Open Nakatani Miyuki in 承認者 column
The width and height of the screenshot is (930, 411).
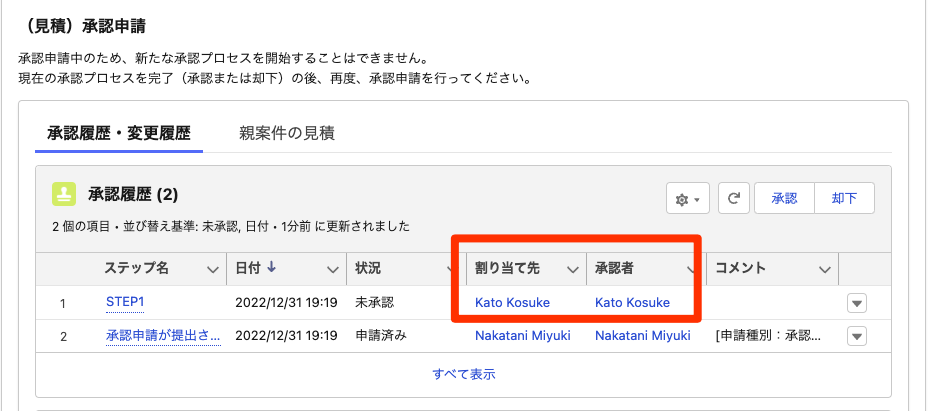[x=642, y=336]
